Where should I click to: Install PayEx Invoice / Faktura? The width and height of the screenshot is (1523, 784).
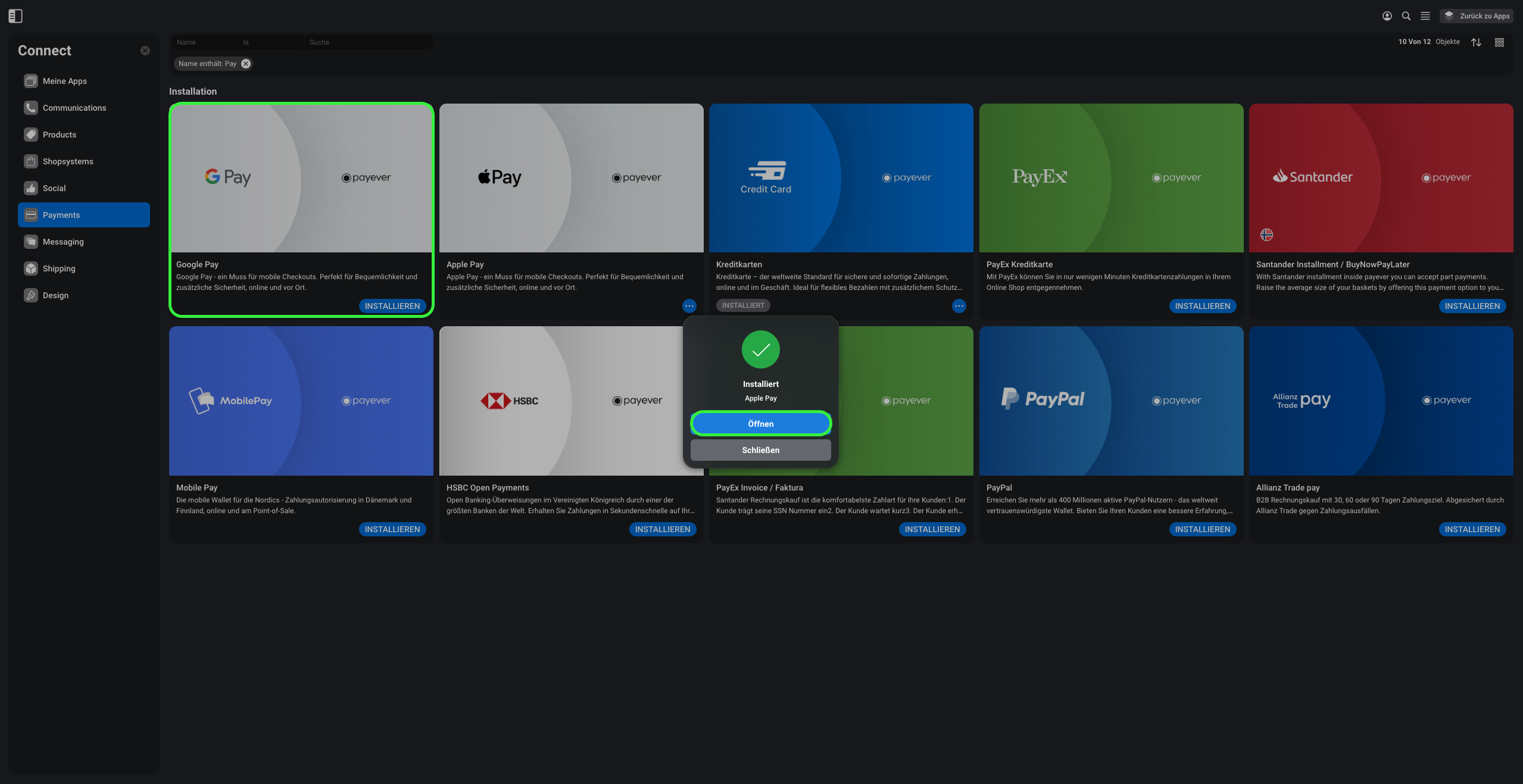click(932, 529)
